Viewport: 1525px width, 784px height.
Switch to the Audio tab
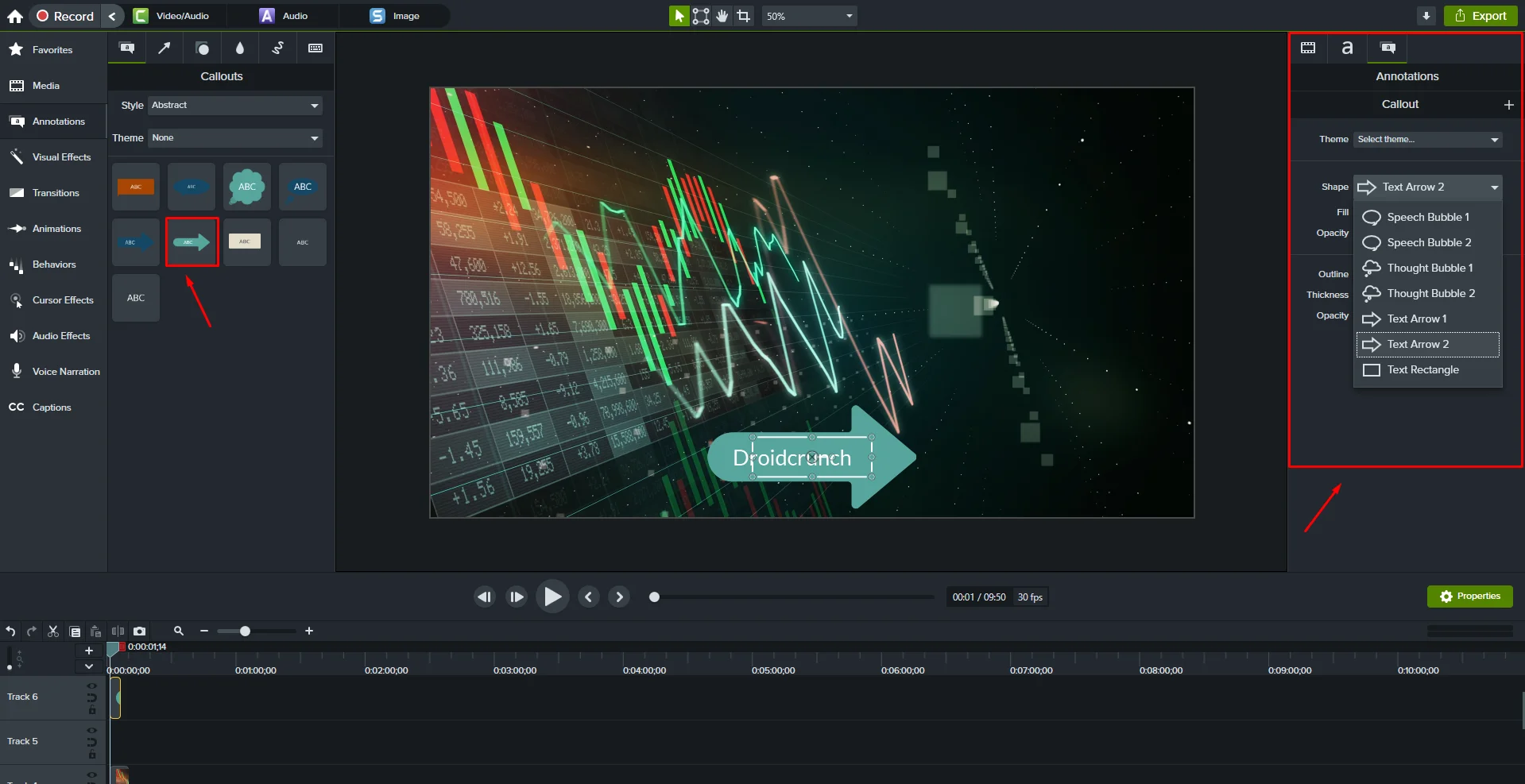coord(284,16)
